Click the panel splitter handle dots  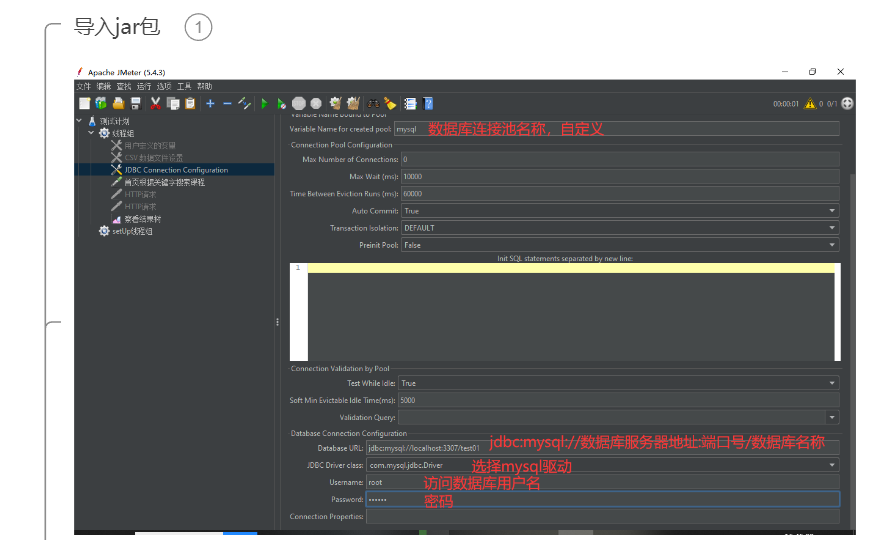coord(277,322)
